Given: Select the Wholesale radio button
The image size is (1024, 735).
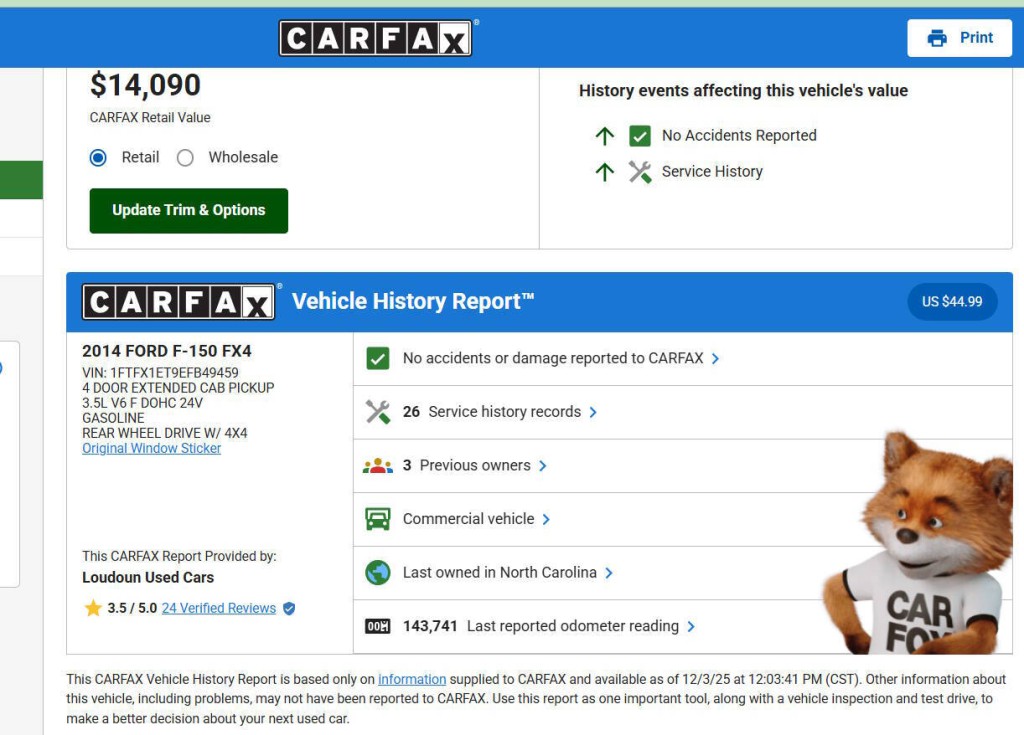Looking at the screenshot, I should click(184, 157).
